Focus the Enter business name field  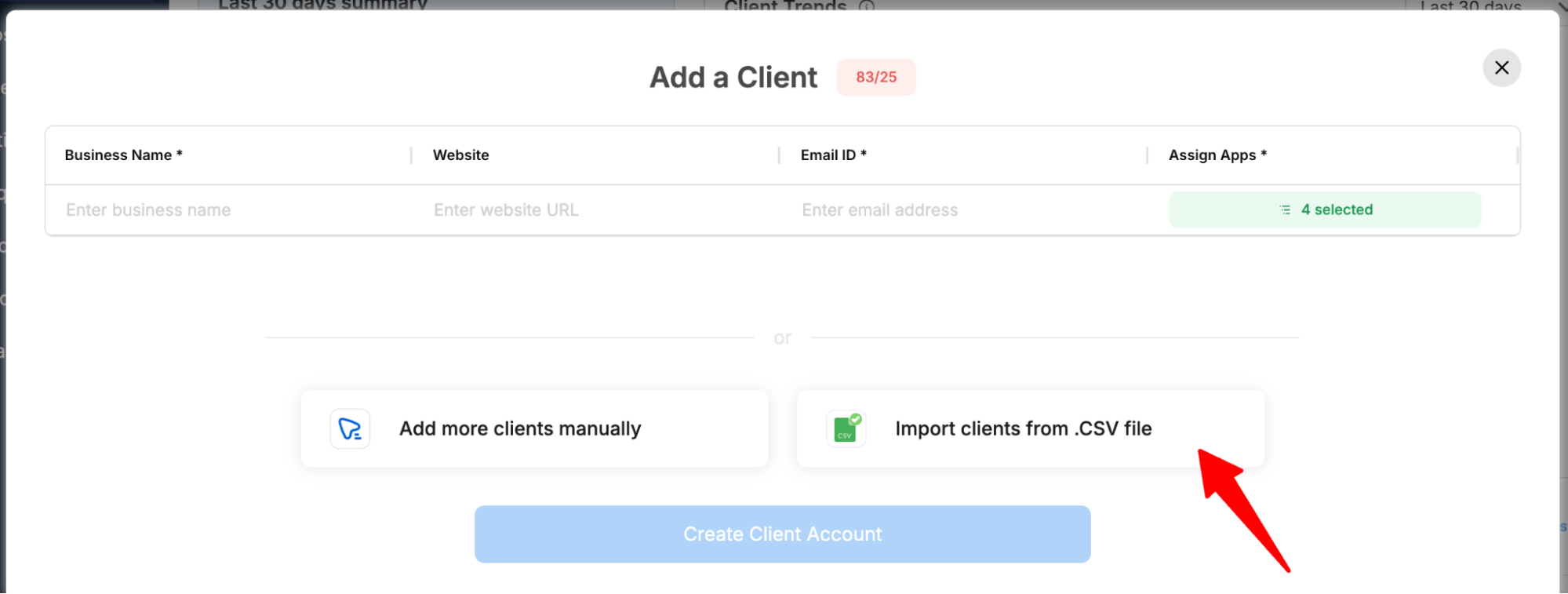pos(229,210)
